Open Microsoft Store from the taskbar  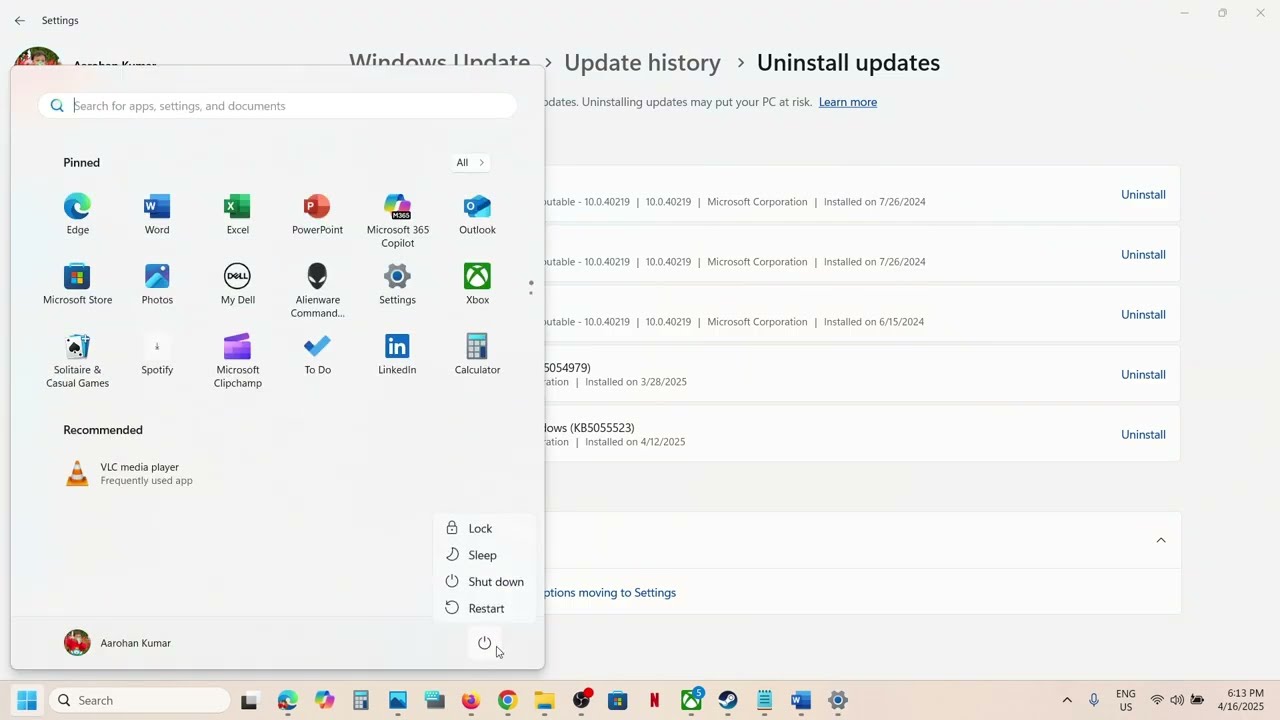pyautogui.click(x=617, y=700)
